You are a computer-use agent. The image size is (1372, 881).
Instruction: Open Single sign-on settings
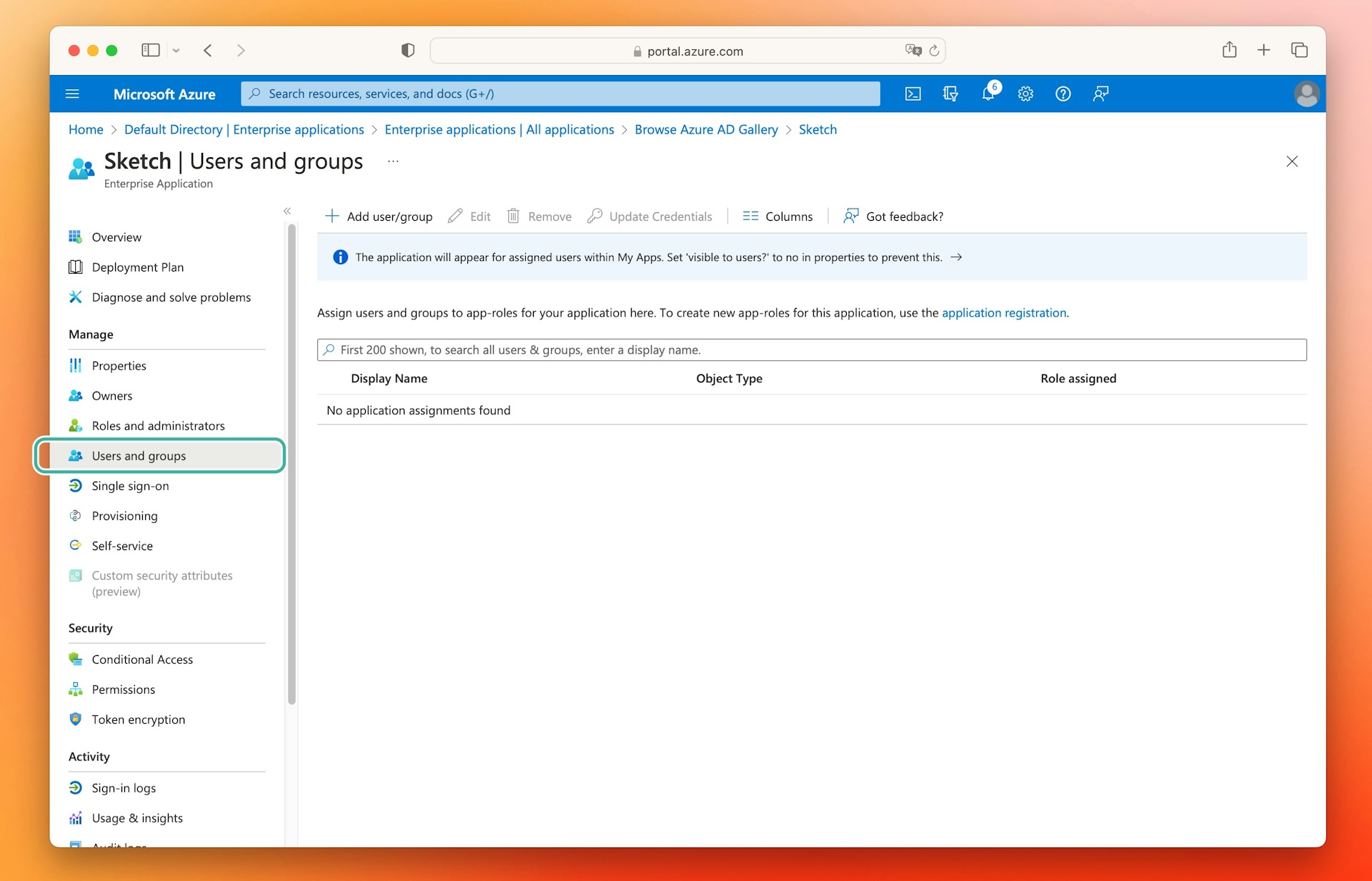[130, 486]
